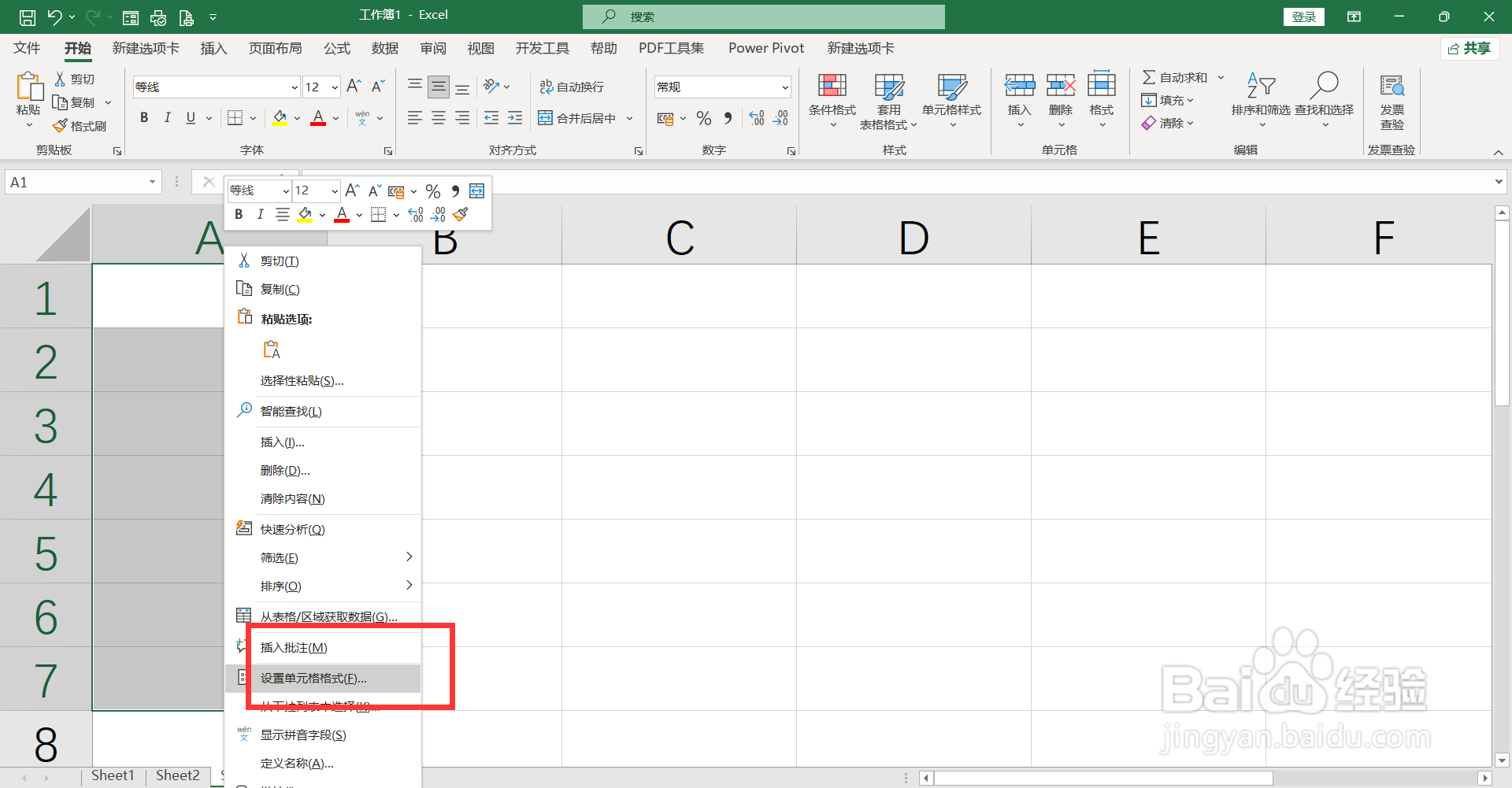Apply ribbon red font color
Screen dimensions: 1512x788
[318, 118]
